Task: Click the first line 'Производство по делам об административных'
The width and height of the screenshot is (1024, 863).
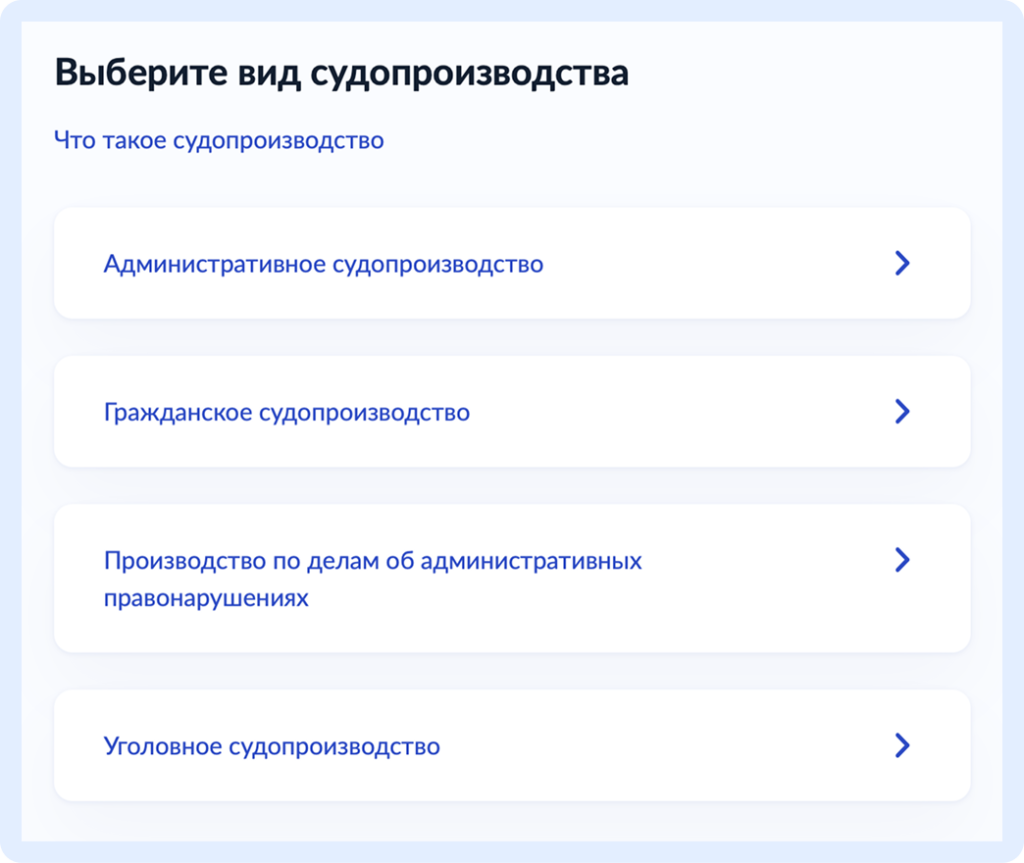Action: tap(372, 561)
